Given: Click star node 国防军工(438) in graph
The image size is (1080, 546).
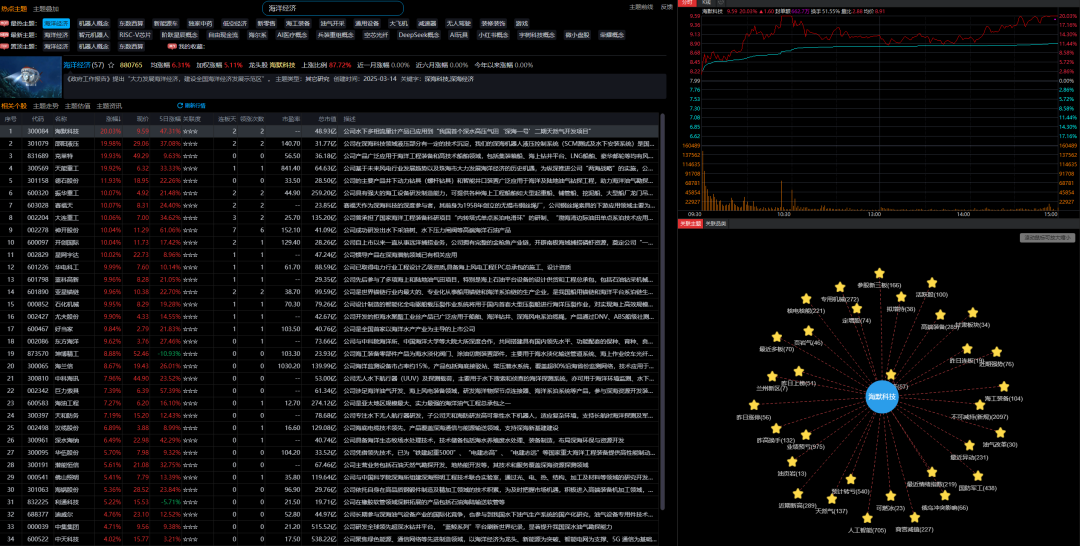Looking at the screenshot, I should (979, 476).
